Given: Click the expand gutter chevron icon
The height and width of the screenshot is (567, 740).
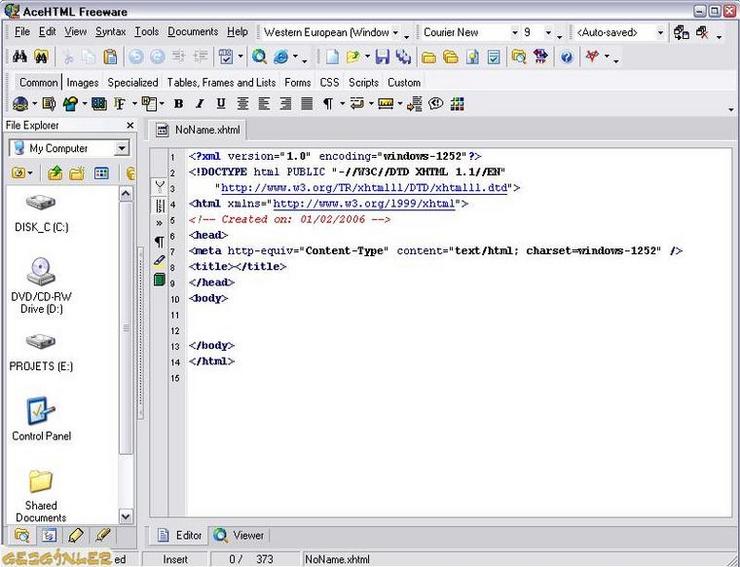Looking at the screenshot, I should (160, 223).
